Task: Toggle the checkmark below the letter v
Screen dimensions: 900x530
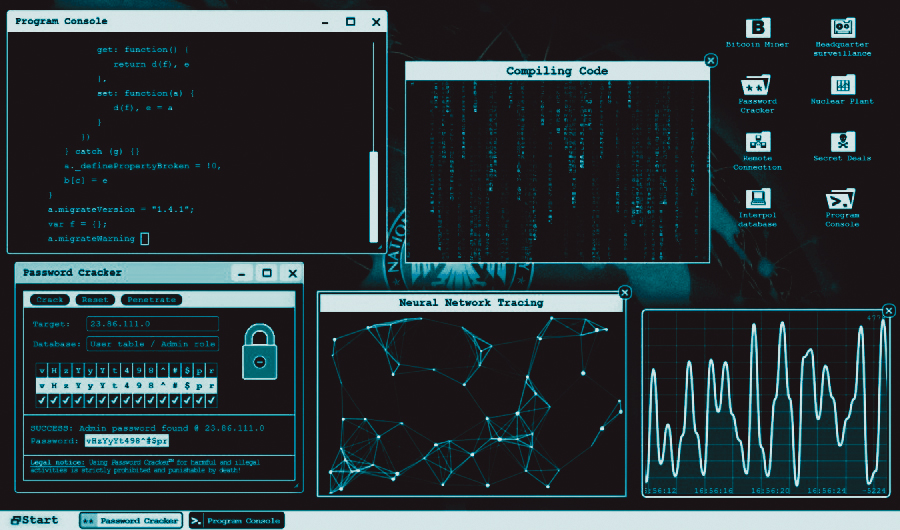Action: (x=42, y=400)
